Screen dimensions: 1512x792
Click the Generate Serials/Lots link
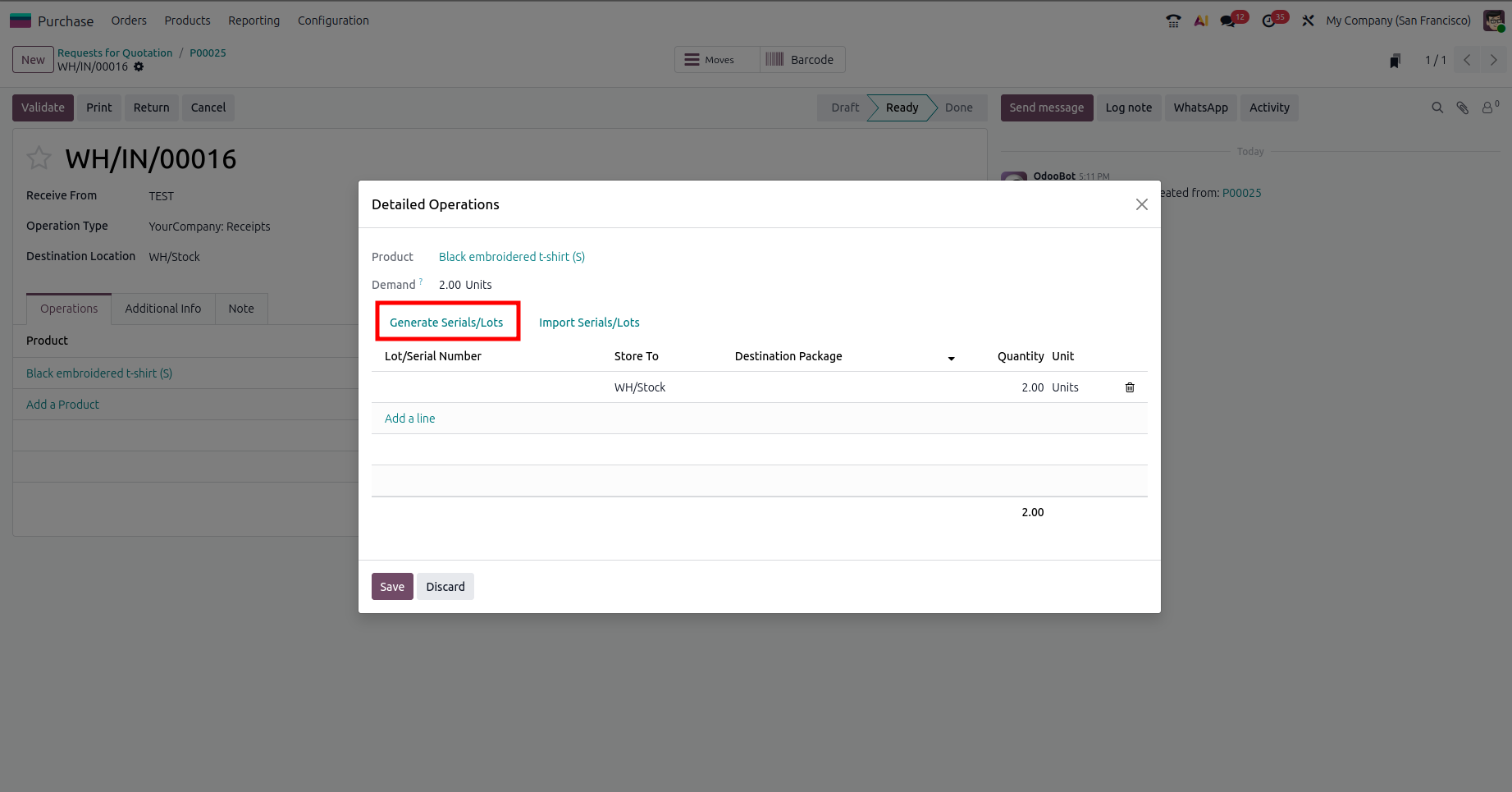click(x=446, y=323)
